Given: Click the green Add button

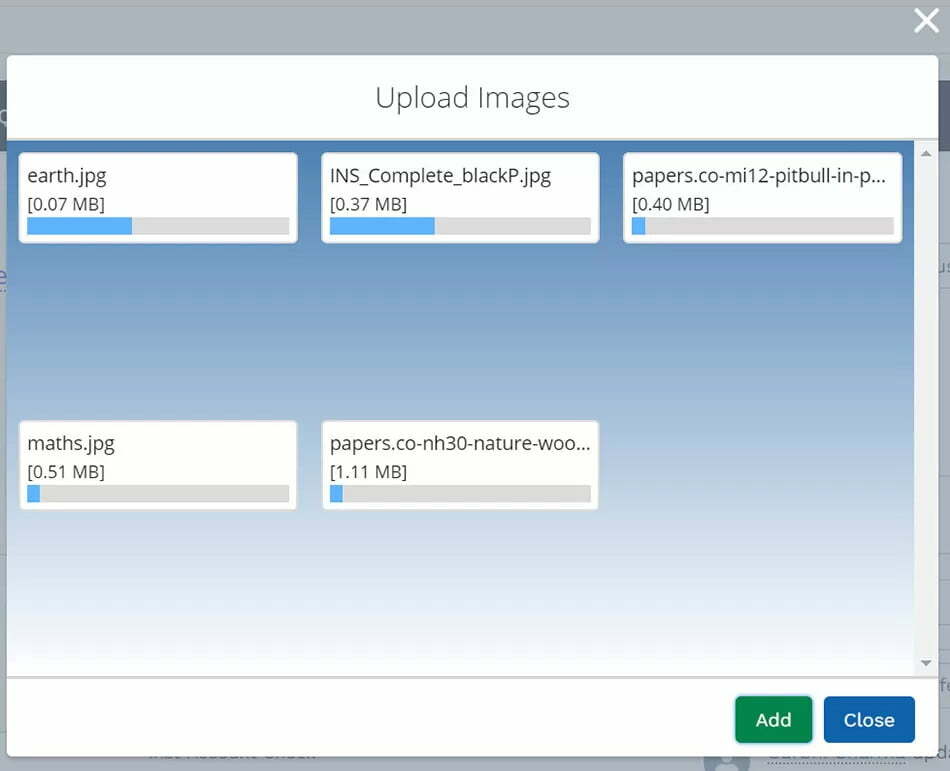Looking at the screenshot, I should [x=773, y=719].
